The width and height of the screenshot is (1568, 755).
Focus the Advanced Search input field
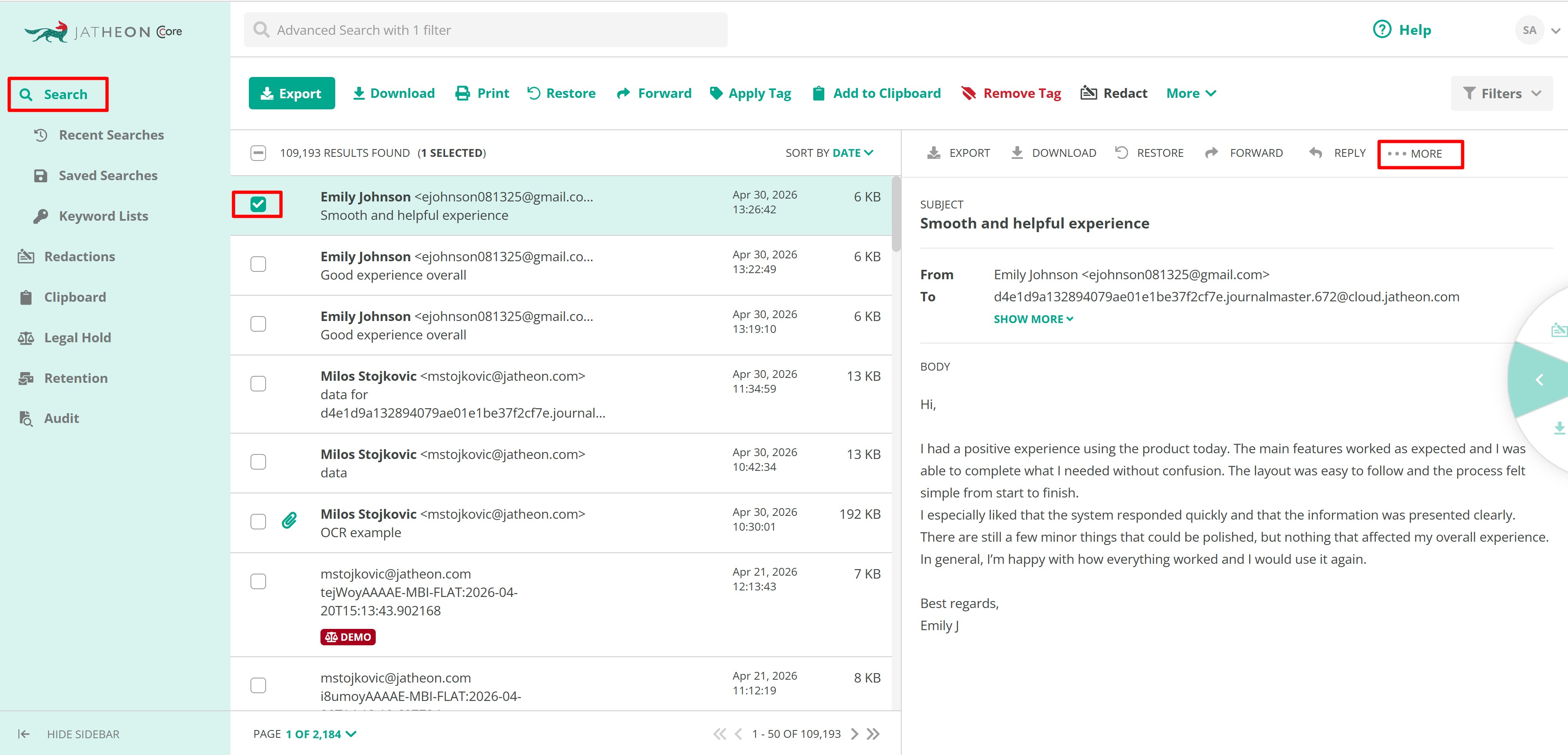(486, 30)
